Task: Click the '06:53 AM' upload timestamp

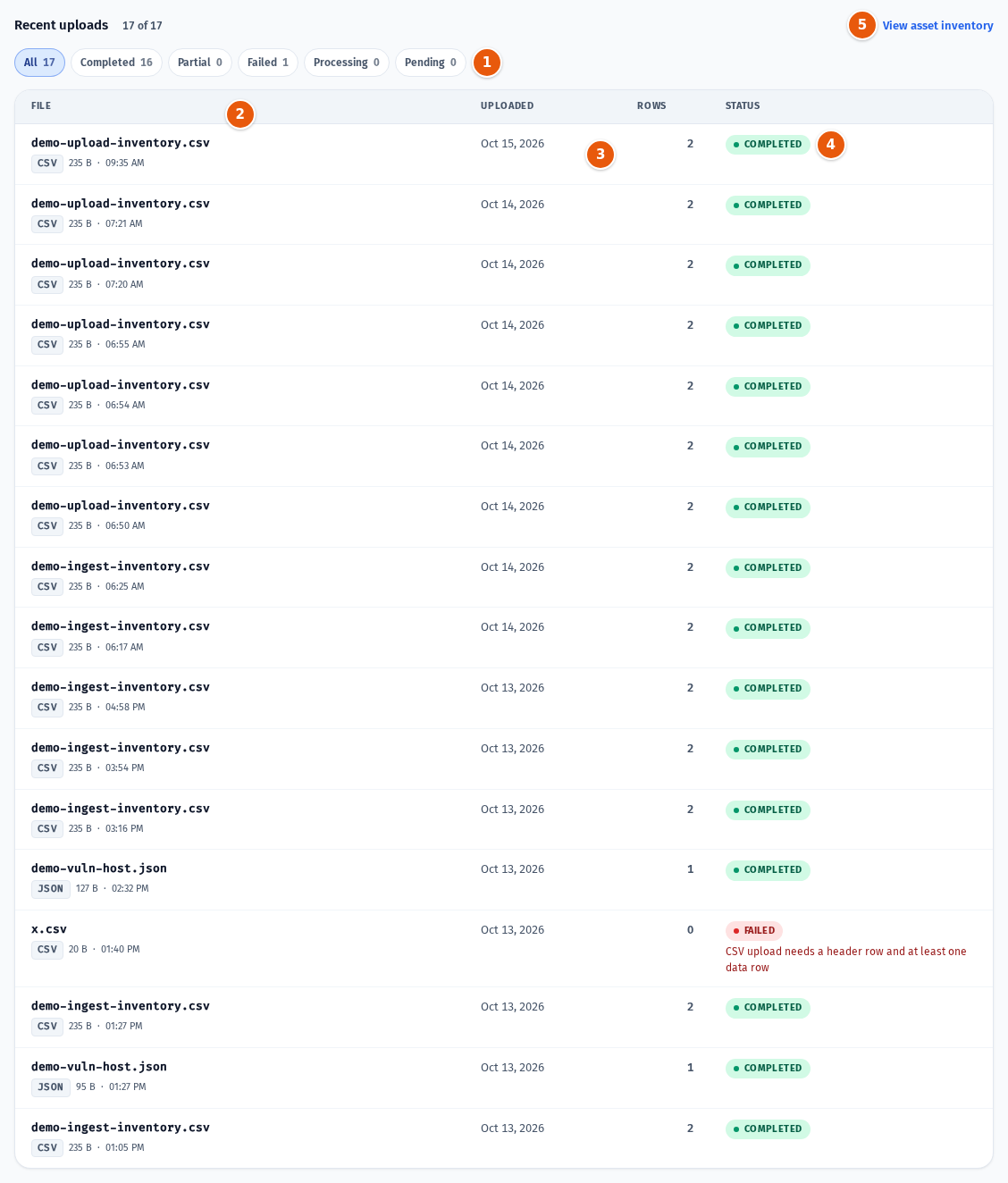Action: click(x=125, y=466)
